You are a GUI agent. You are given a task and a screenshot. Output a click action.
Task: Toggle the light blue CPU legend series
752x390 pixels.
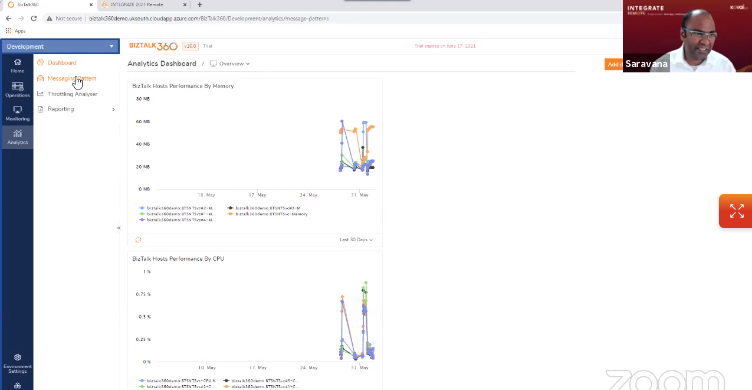click(x=177, y=381)
